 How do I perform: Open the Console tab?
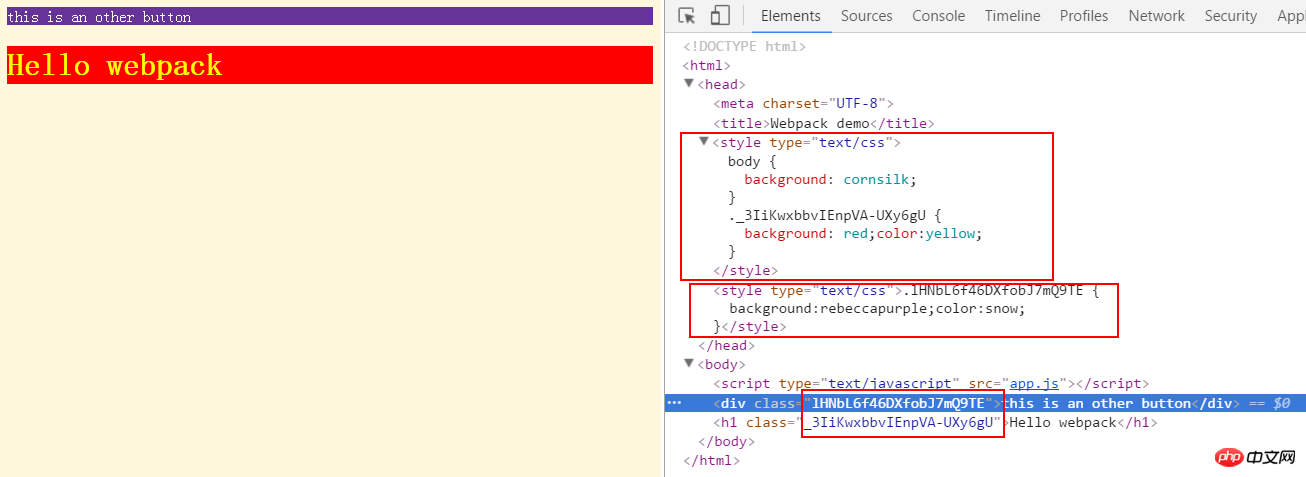pos(938,16)
